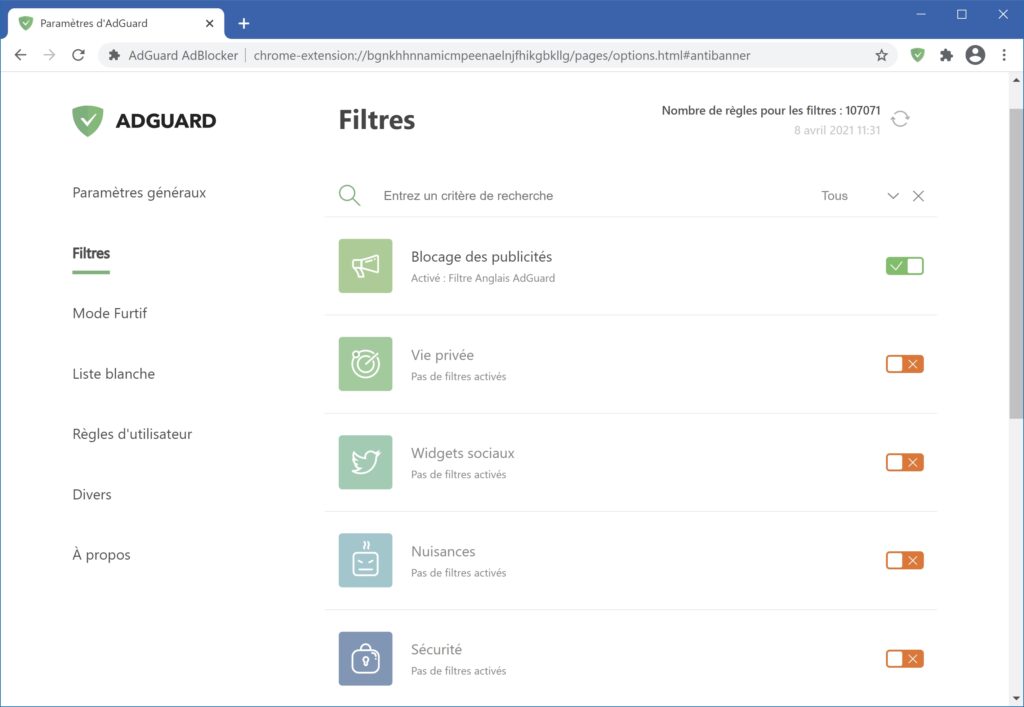Minimize the Chrome window
The image size is (1024, 707).
pos(921,14)
